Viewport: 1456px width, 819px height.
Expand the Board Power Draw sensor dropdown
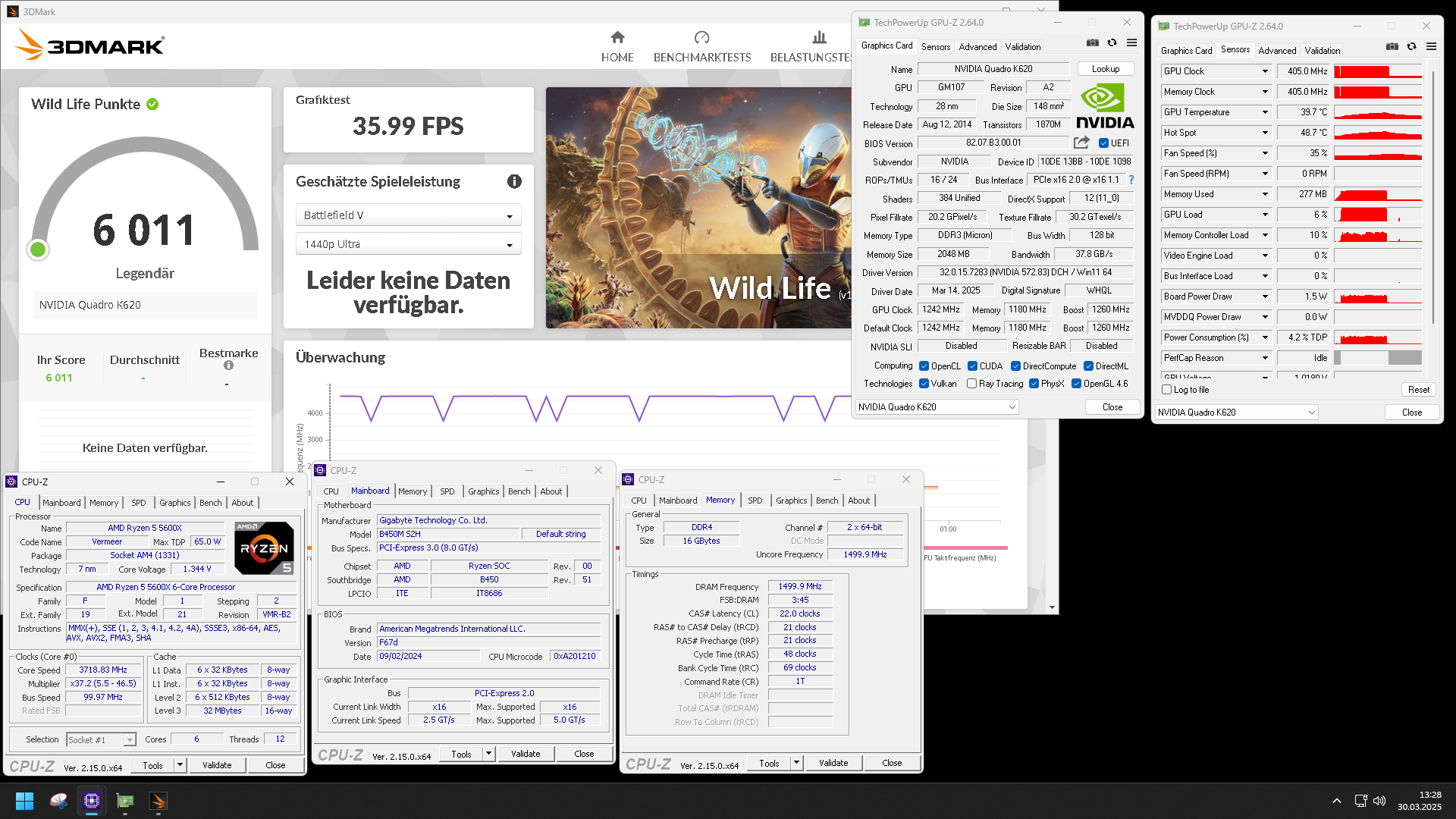tap(1265, 297)
